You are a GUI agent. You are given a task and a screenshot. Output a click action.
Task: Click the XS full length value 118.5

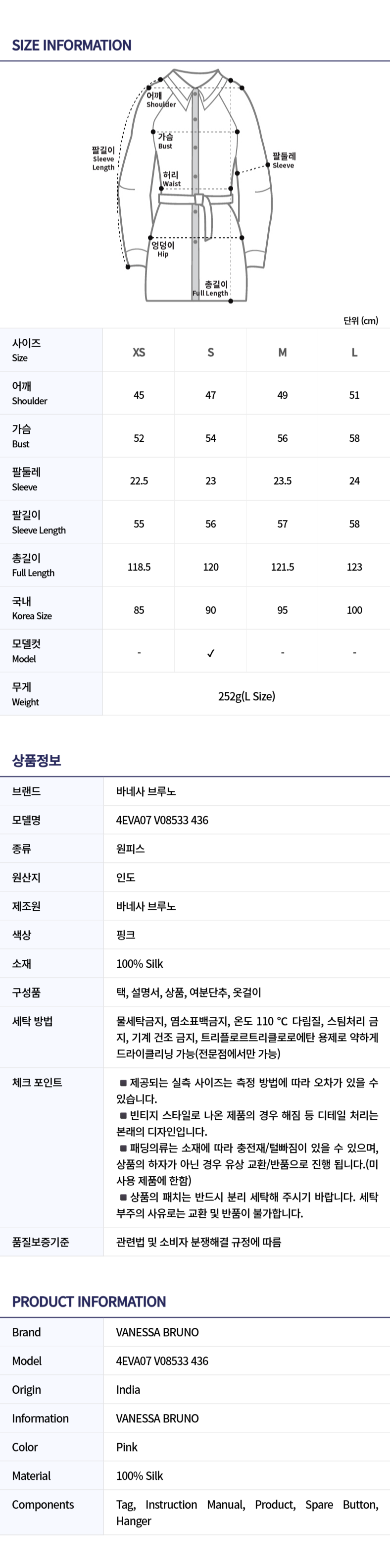139,567
